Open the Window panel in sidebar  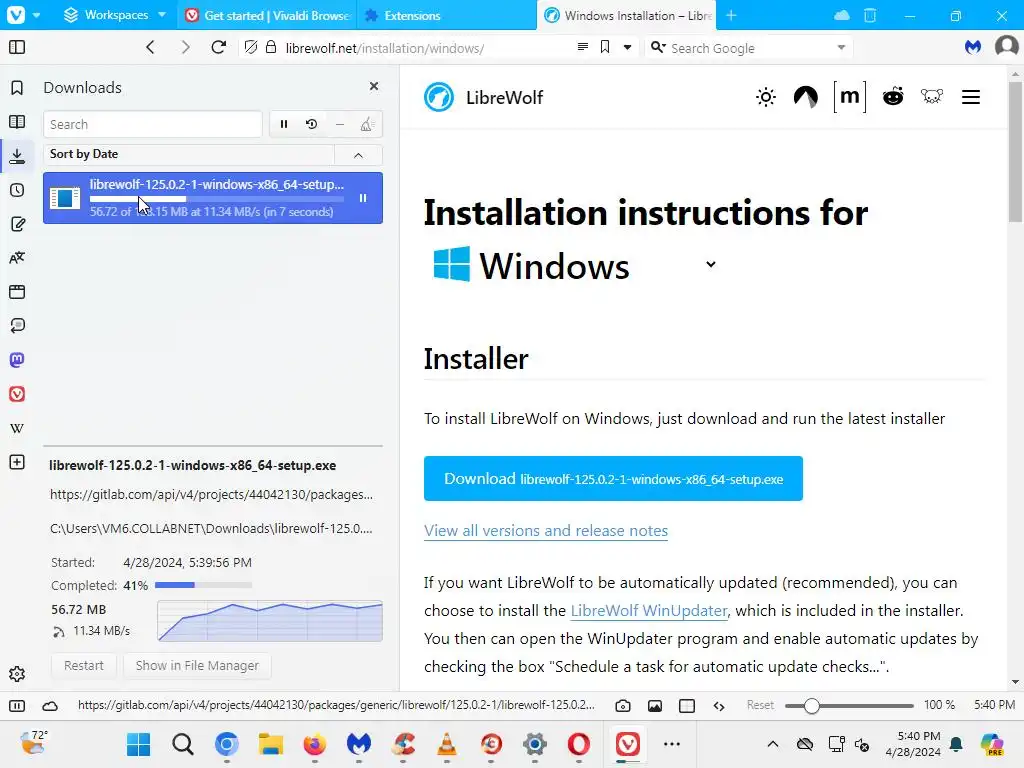17,292
